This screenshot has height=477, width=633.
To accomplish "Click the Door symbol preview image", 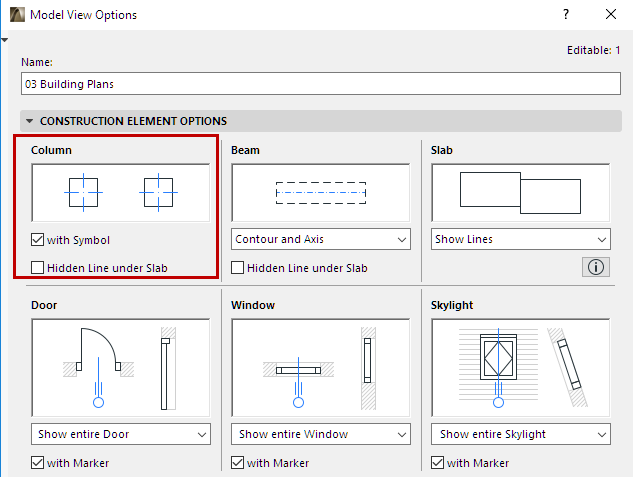I will coord(121,367).
